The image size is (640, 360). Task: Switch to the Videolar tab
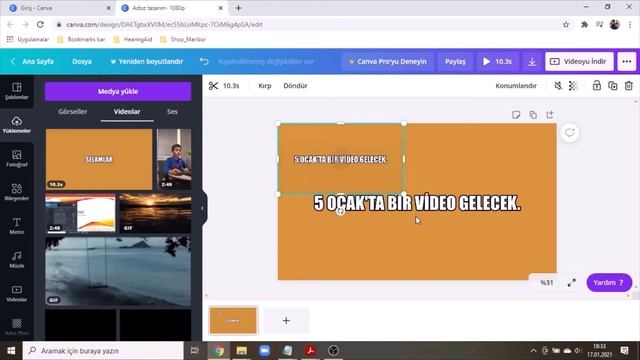[127, 111]
